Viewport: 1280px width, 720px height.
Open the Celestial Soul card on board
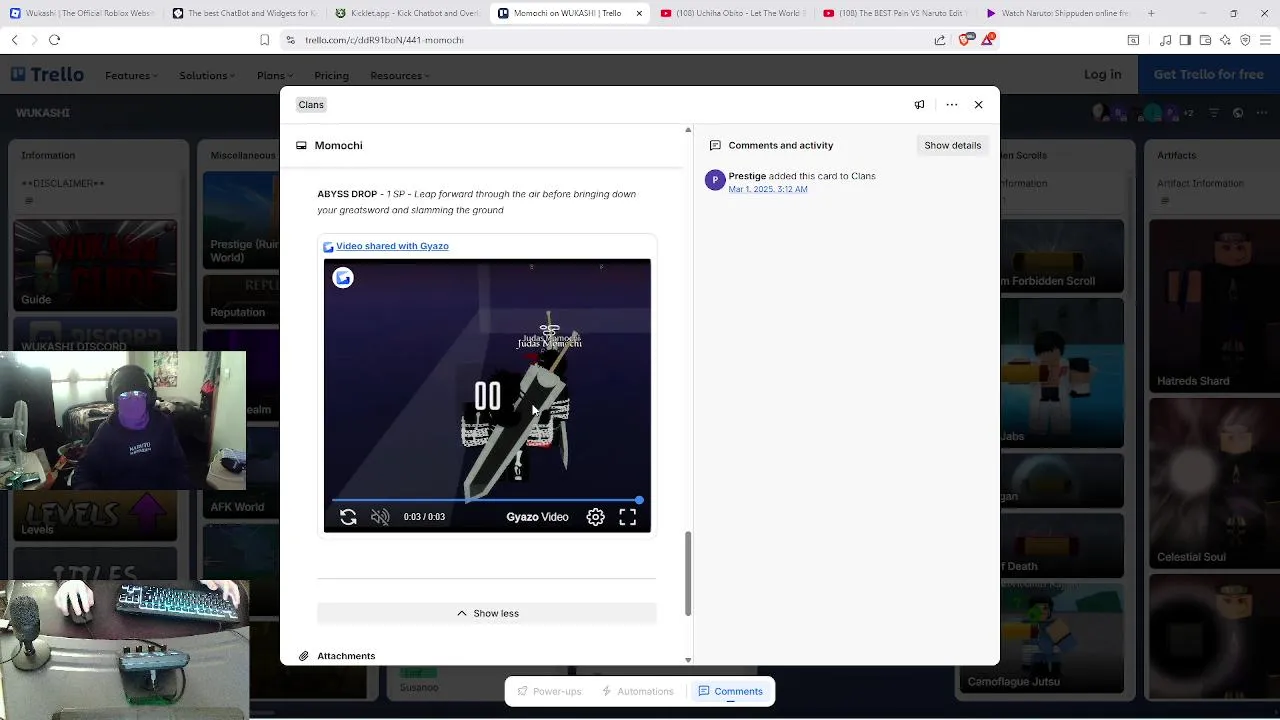tap(1212, 483)
